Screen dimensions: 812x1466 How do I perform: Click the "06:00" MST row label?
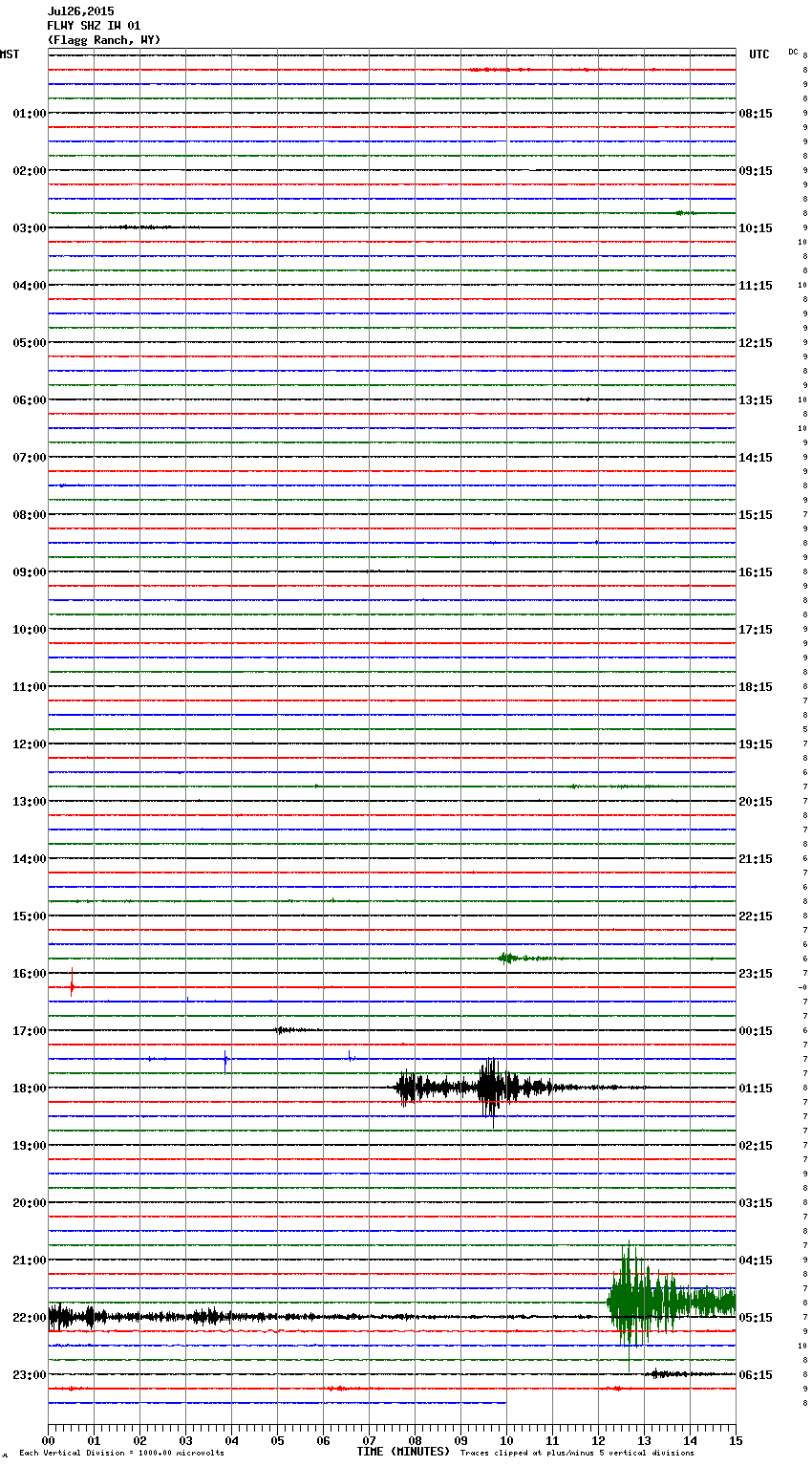30,400
